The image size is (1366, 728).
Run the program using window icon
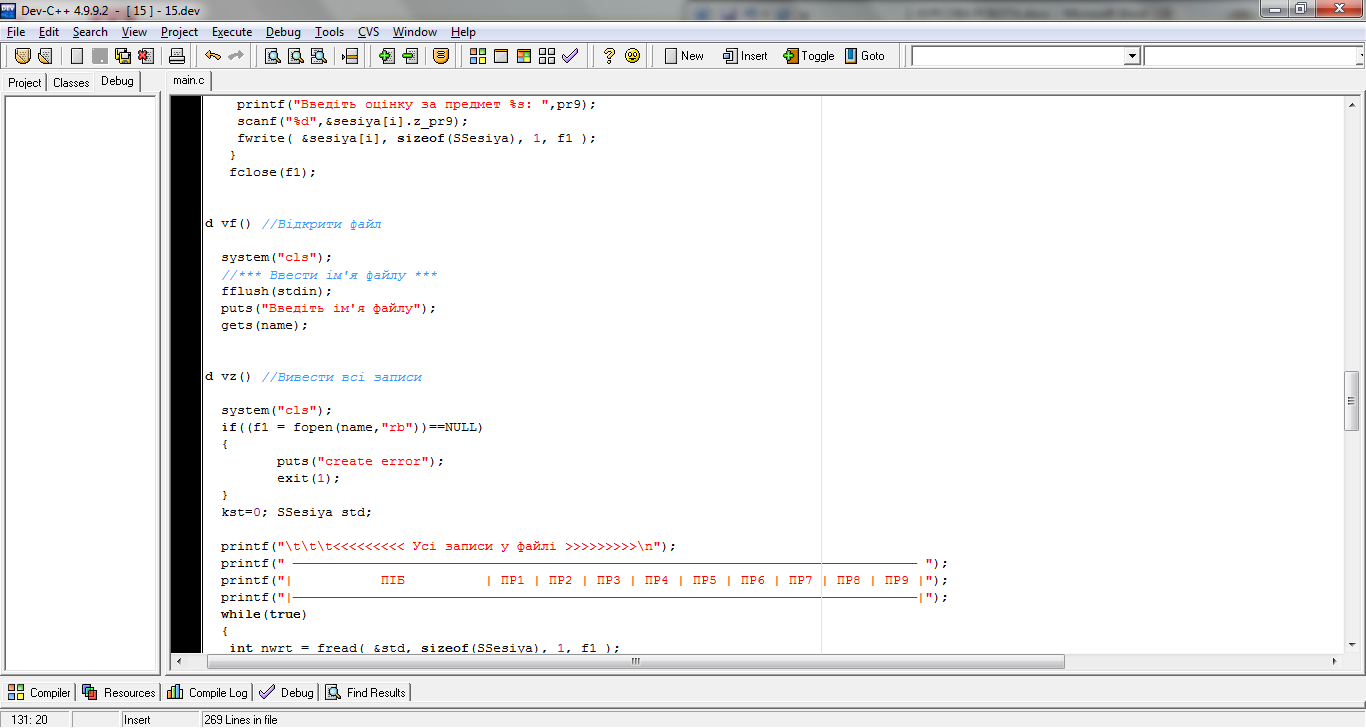click(x=501, y=56)
